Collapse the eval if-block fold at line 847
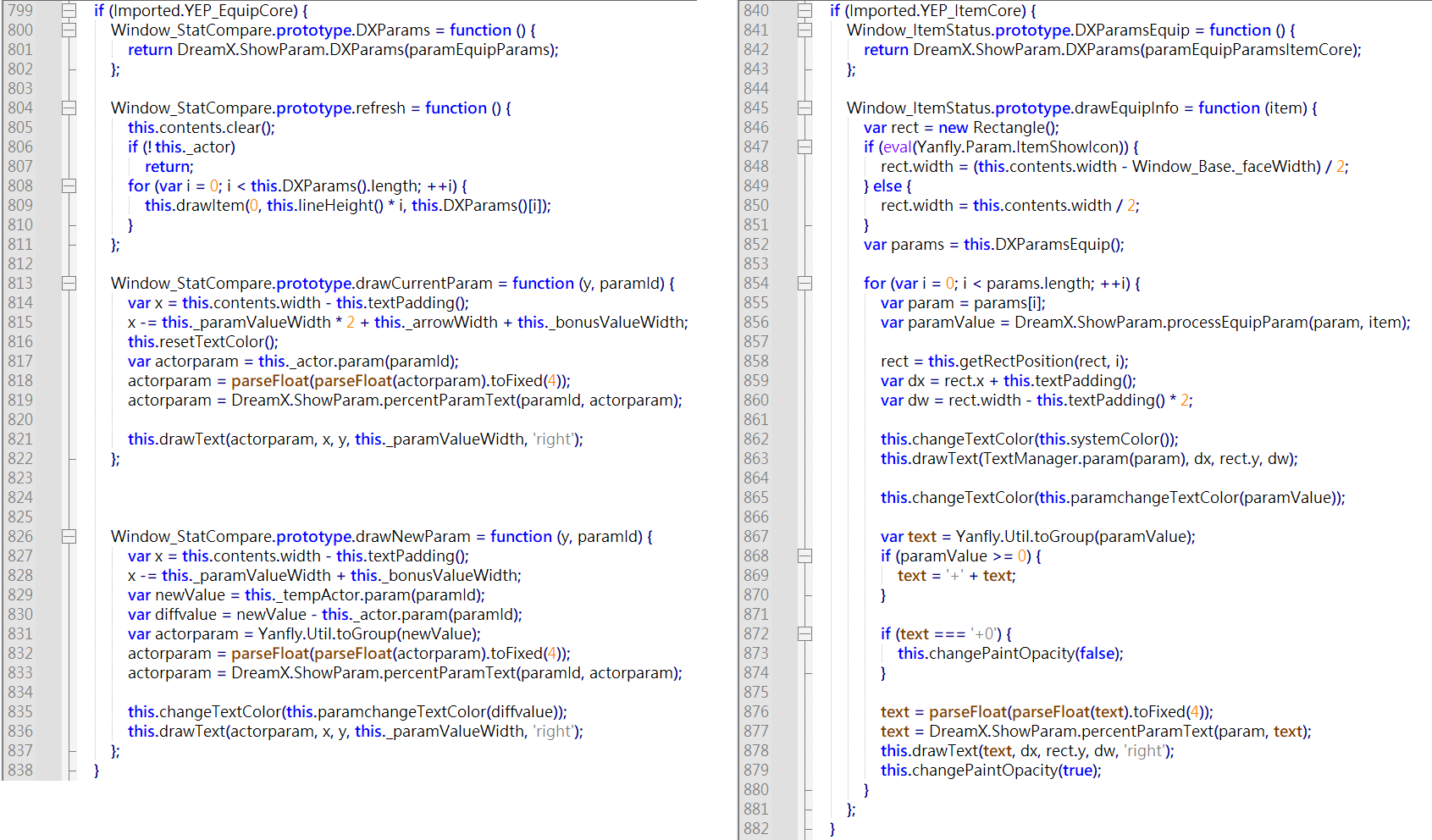 (805, 147)
